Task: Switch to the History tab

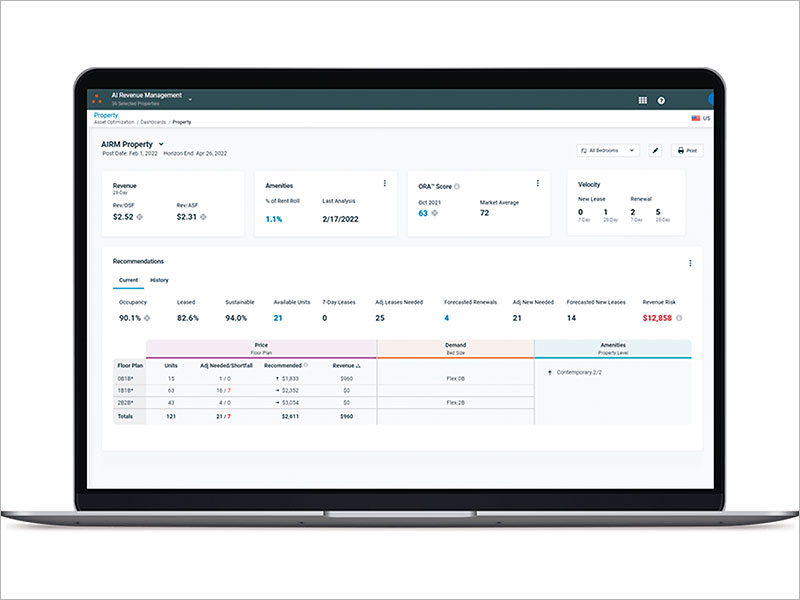Action: (x=159, y=280)
